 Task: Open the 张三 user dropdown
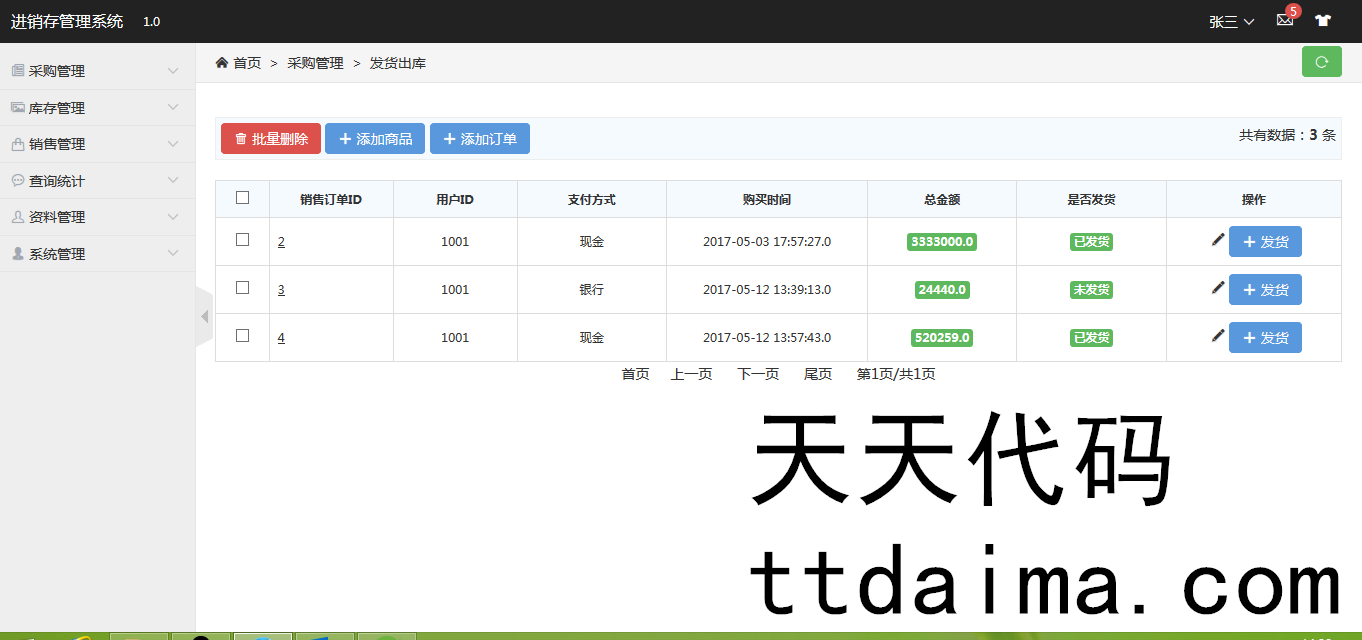(1231, 21)
